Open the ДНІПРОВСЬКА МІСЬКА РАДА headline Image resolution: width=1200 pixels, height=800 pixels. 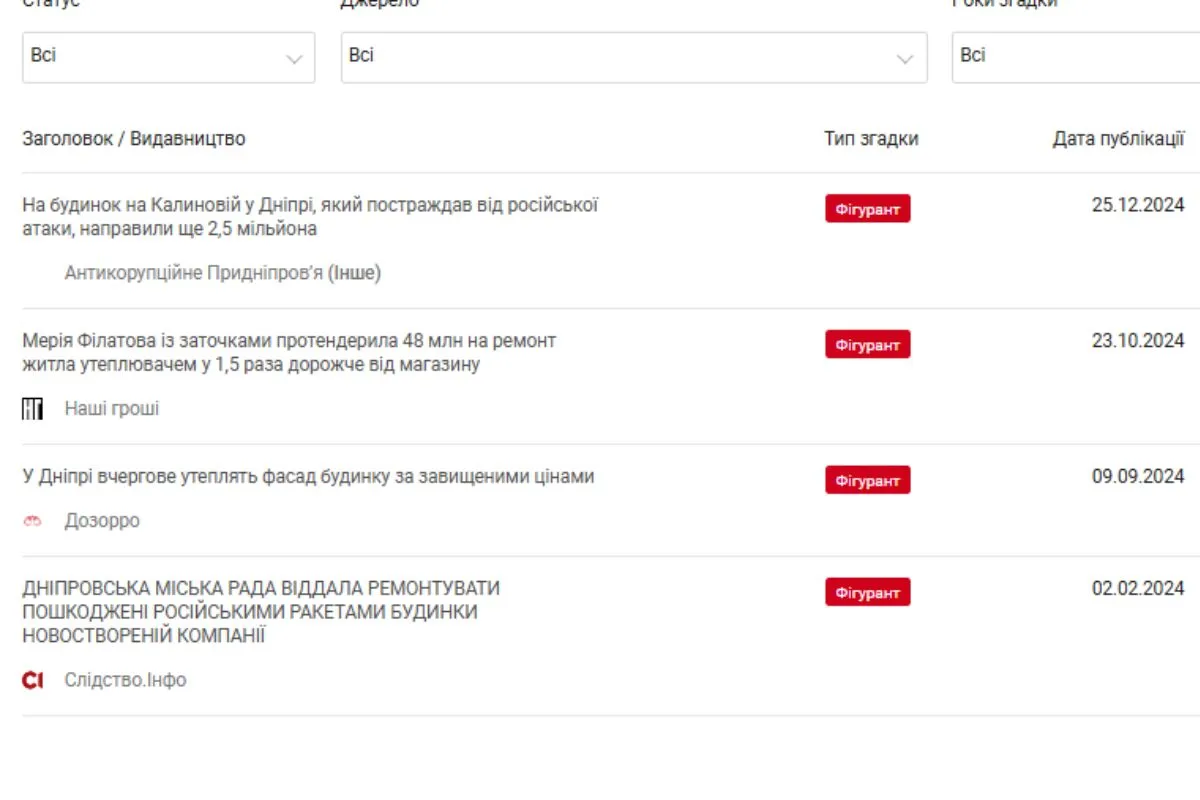(261, 611)
